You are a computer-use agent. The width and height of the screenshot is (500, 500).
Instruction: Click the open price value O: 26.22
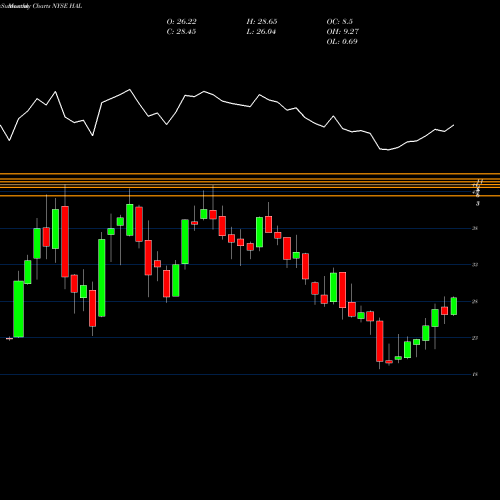(x=181, y=22)
